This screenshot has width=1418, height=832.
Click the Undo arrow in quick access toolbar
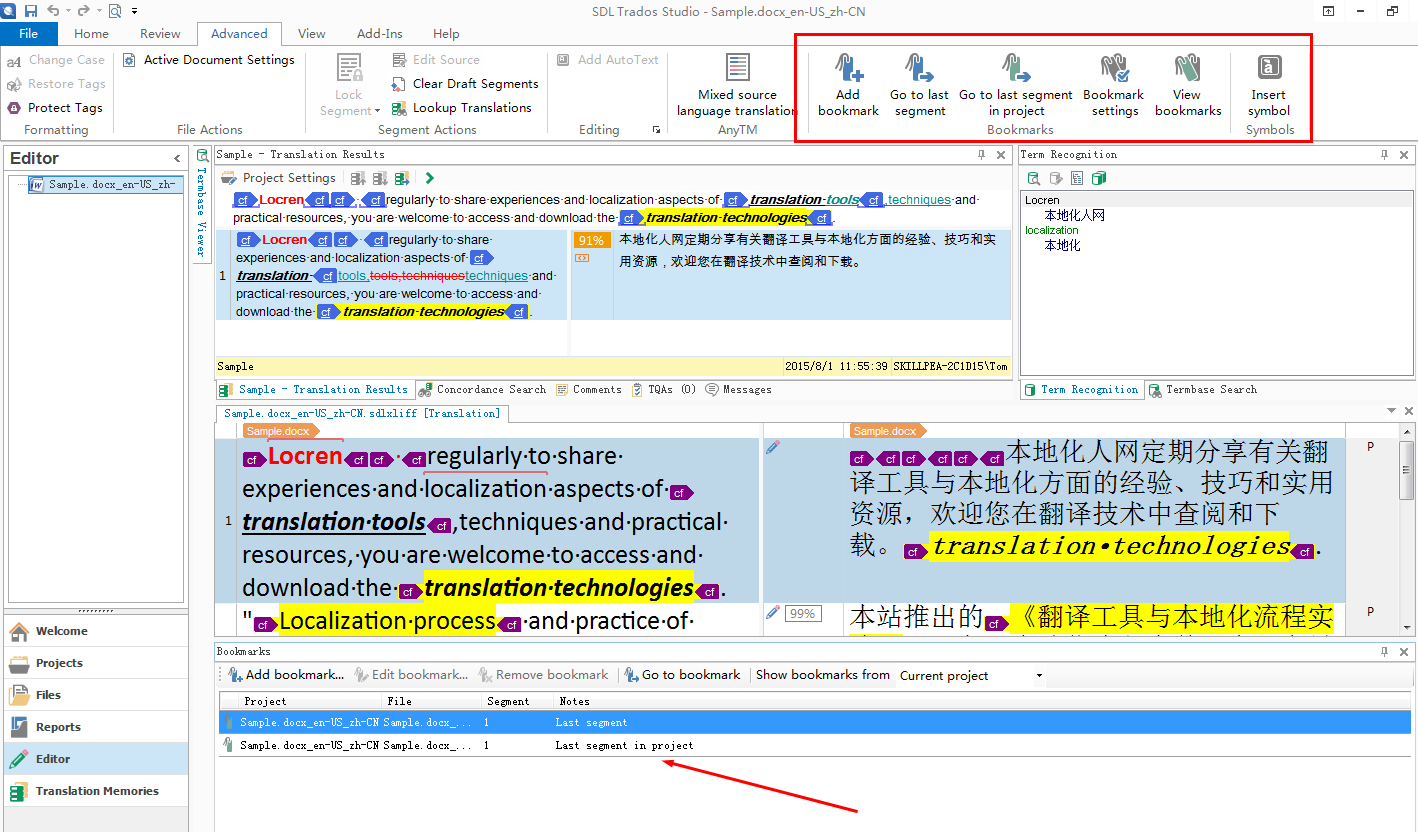coord(53,11)
